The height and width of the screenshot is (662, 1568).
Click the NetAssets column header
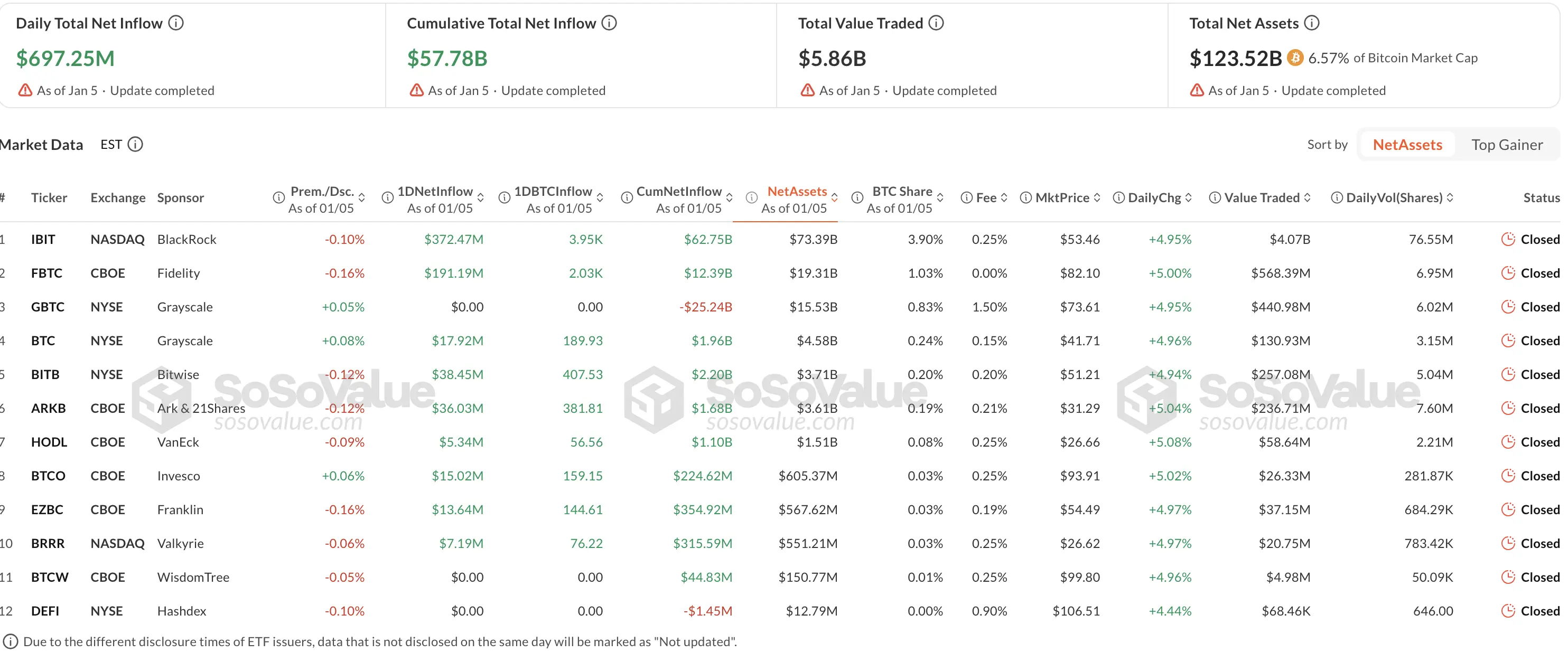tap(796, 192)
